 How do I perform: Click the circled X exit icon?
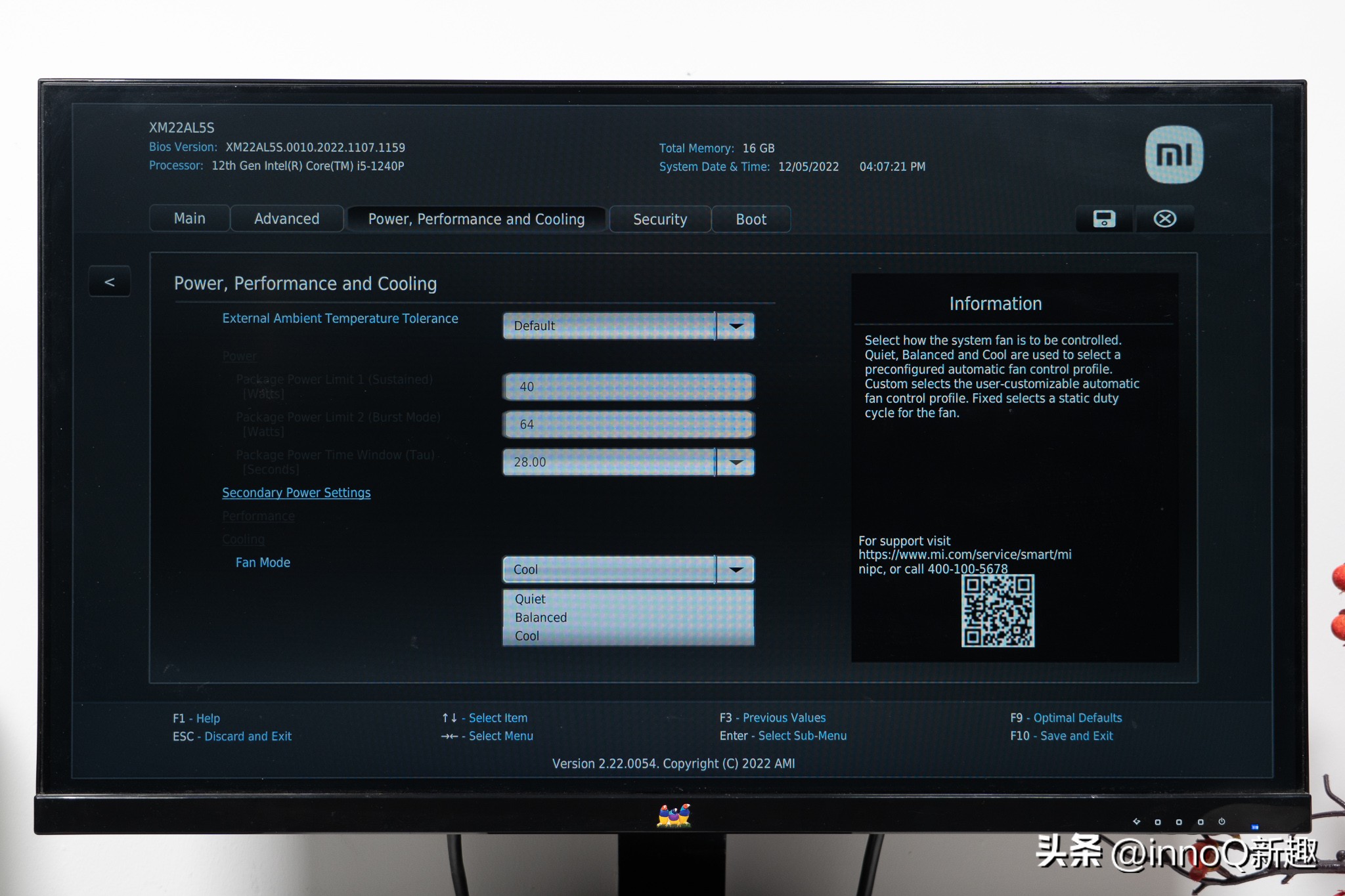pyautogui.click(x=1164, y=219)
